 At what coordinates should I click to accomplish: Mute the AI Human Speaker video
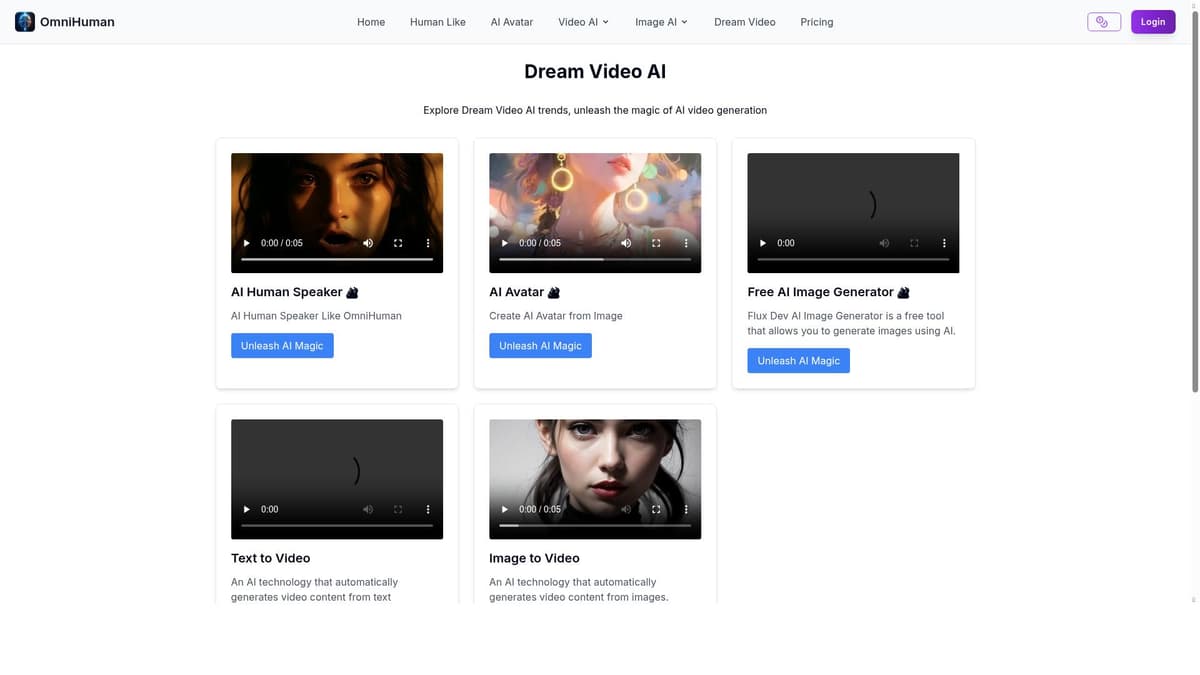pos(368,243)
